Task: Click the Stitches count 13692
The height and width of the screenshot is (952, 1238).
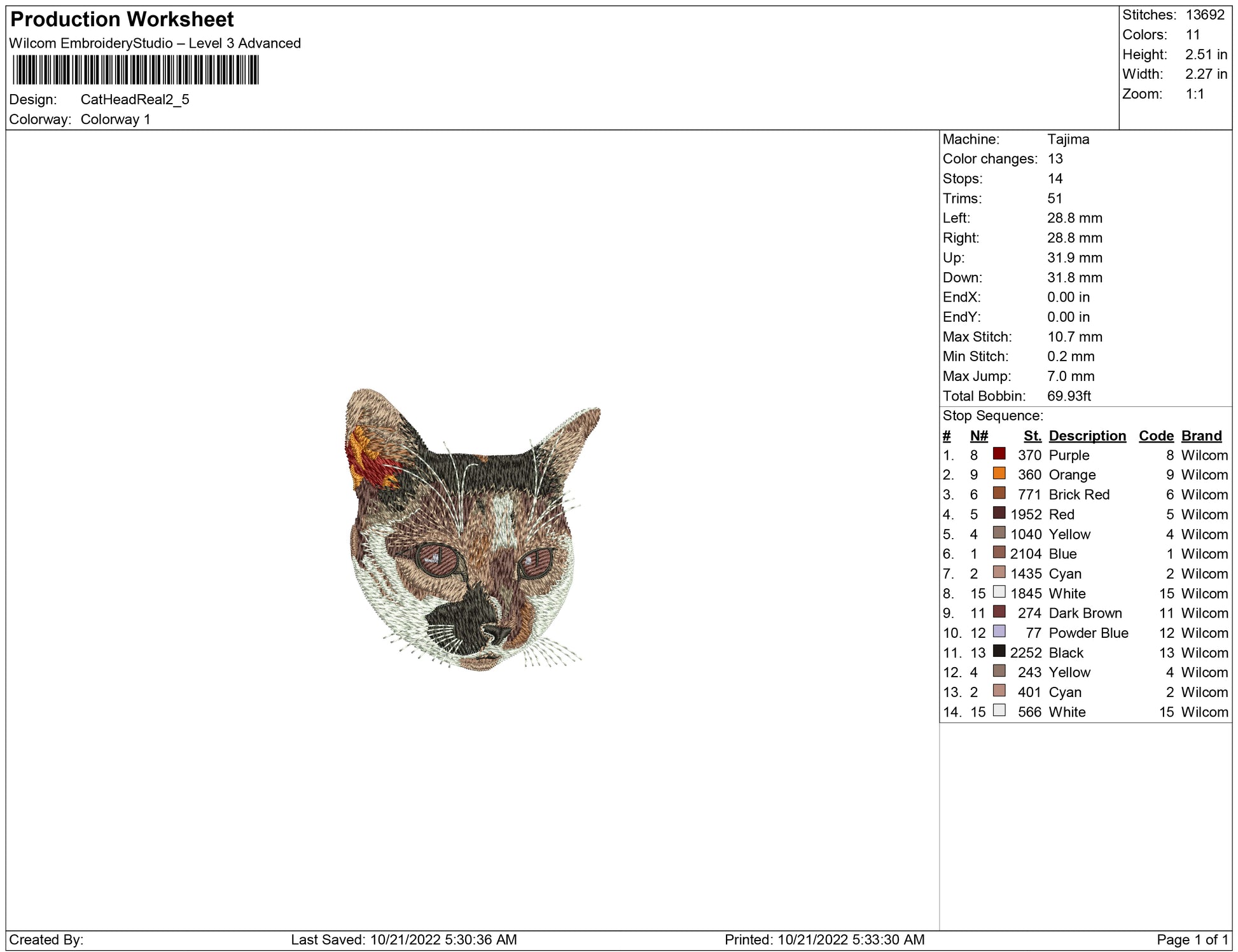Action: point(1204,15)
